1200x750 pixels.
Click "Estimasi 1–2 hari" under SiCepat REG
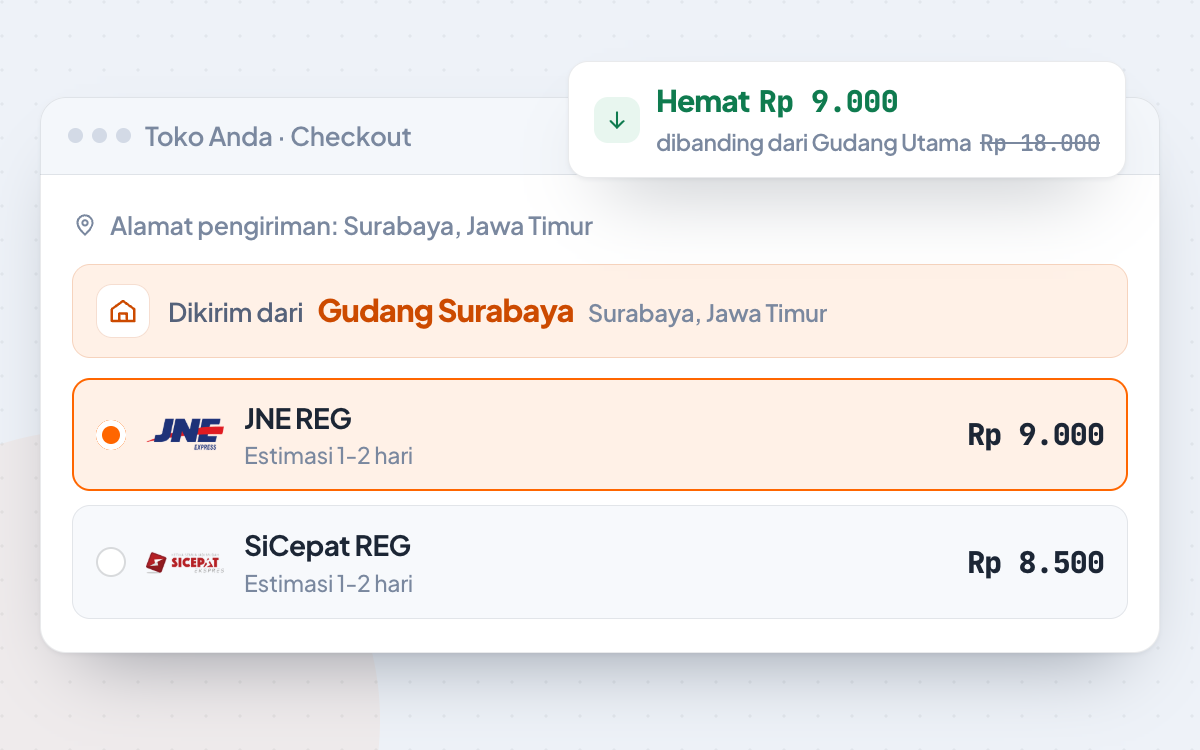(x=329, y=583)
